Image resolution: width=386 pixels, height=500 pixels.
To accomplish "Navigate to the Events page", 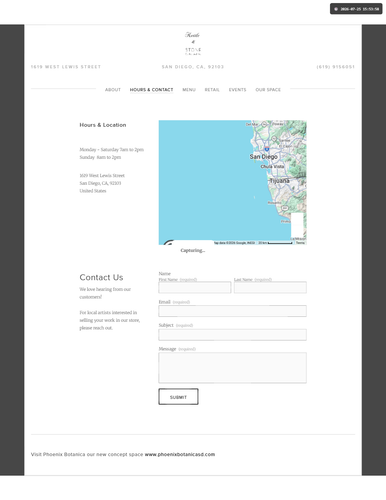I will [237, 90].
